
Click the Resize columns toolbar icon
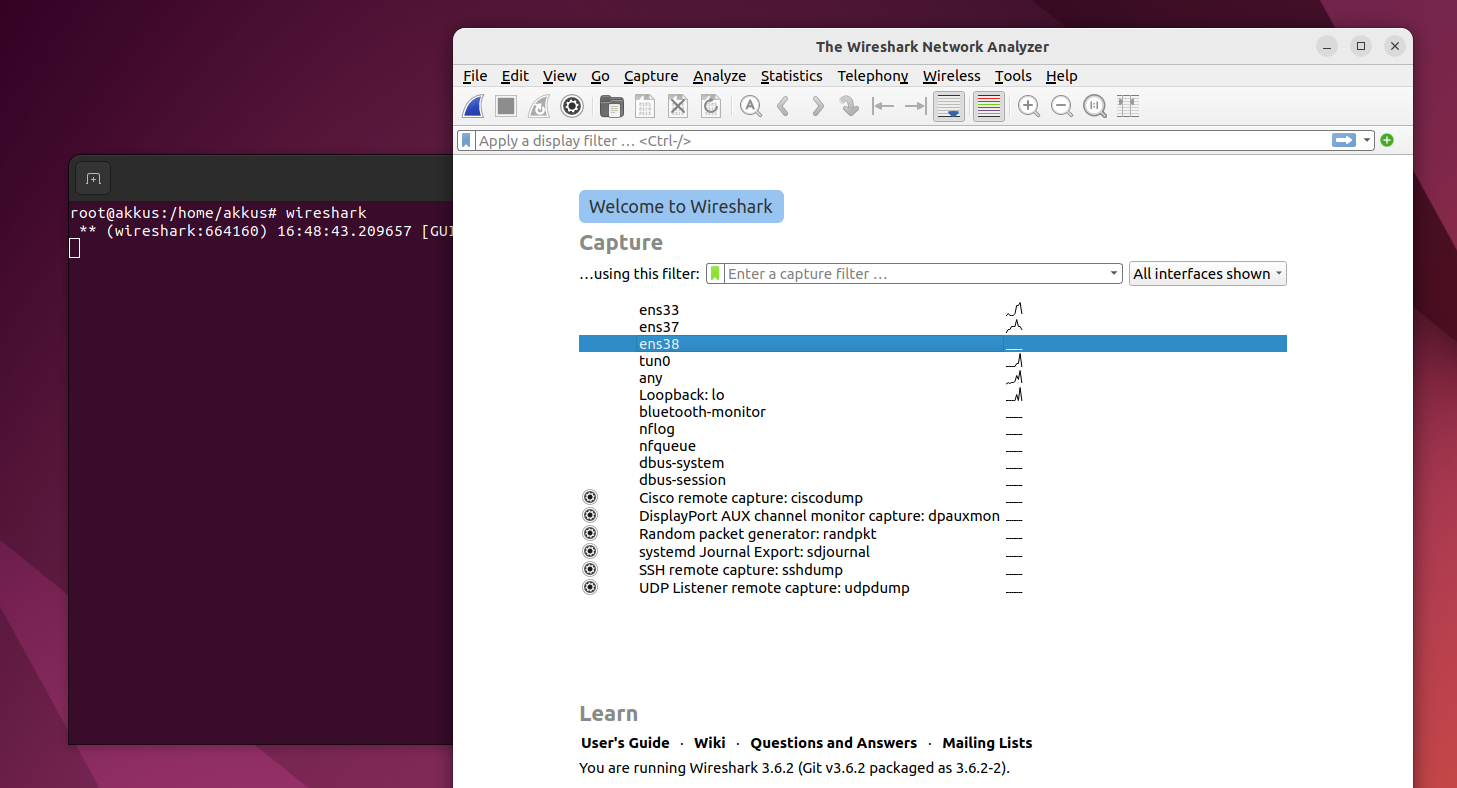coord(1128,106)
